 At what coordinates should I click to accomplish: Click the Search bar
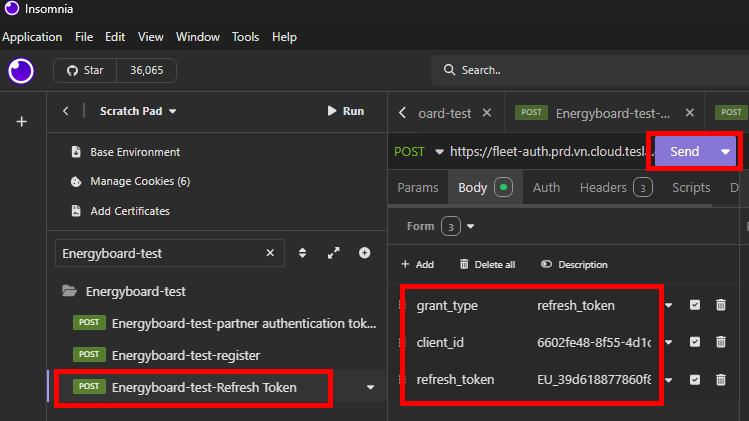(590, 70)
